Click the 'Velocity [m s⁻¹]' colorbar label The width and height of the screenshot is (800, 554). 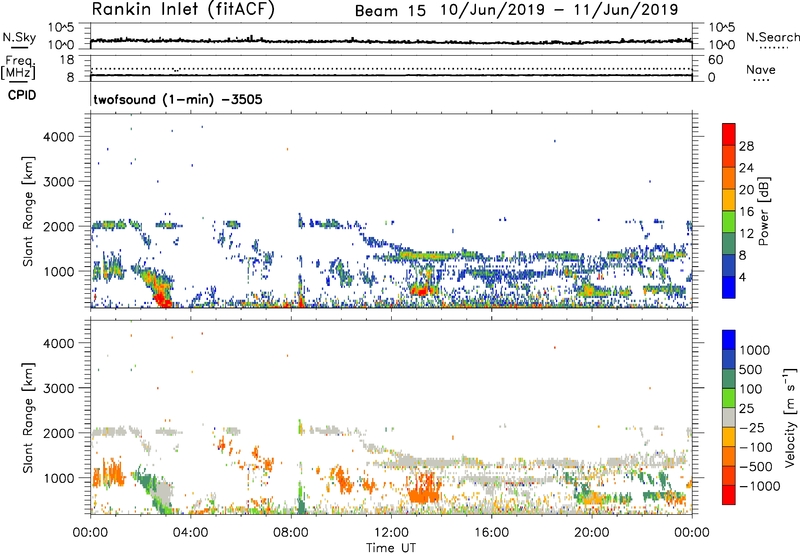[x=790, y=417]
